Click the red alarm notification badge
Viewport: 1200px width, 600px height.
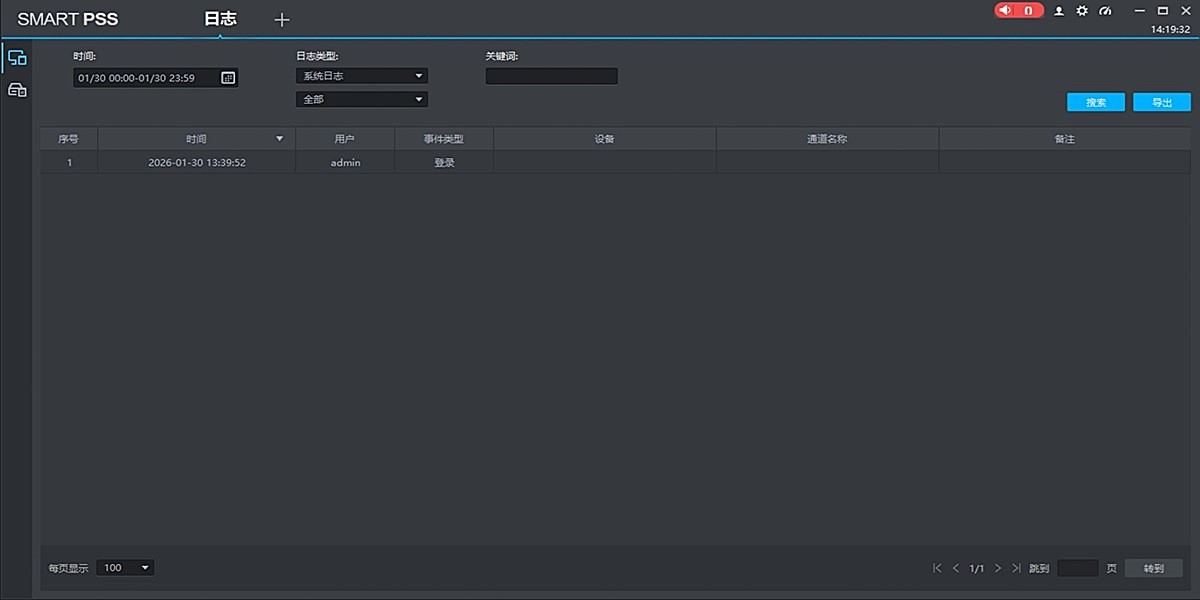(x=1018, y=9)
